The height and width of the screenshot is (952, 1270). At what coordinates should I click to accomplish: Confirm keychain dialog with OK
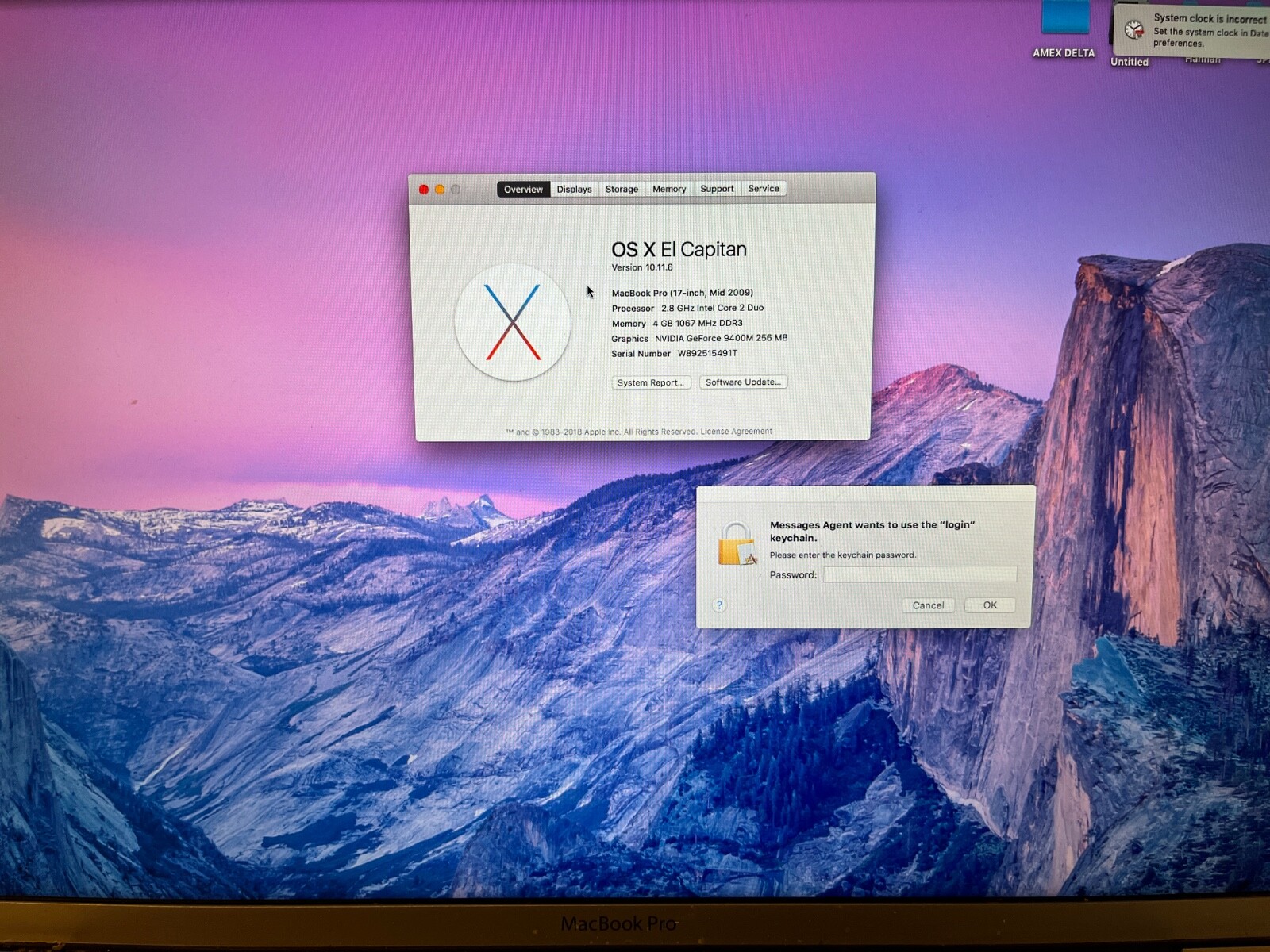coord(990,605)
